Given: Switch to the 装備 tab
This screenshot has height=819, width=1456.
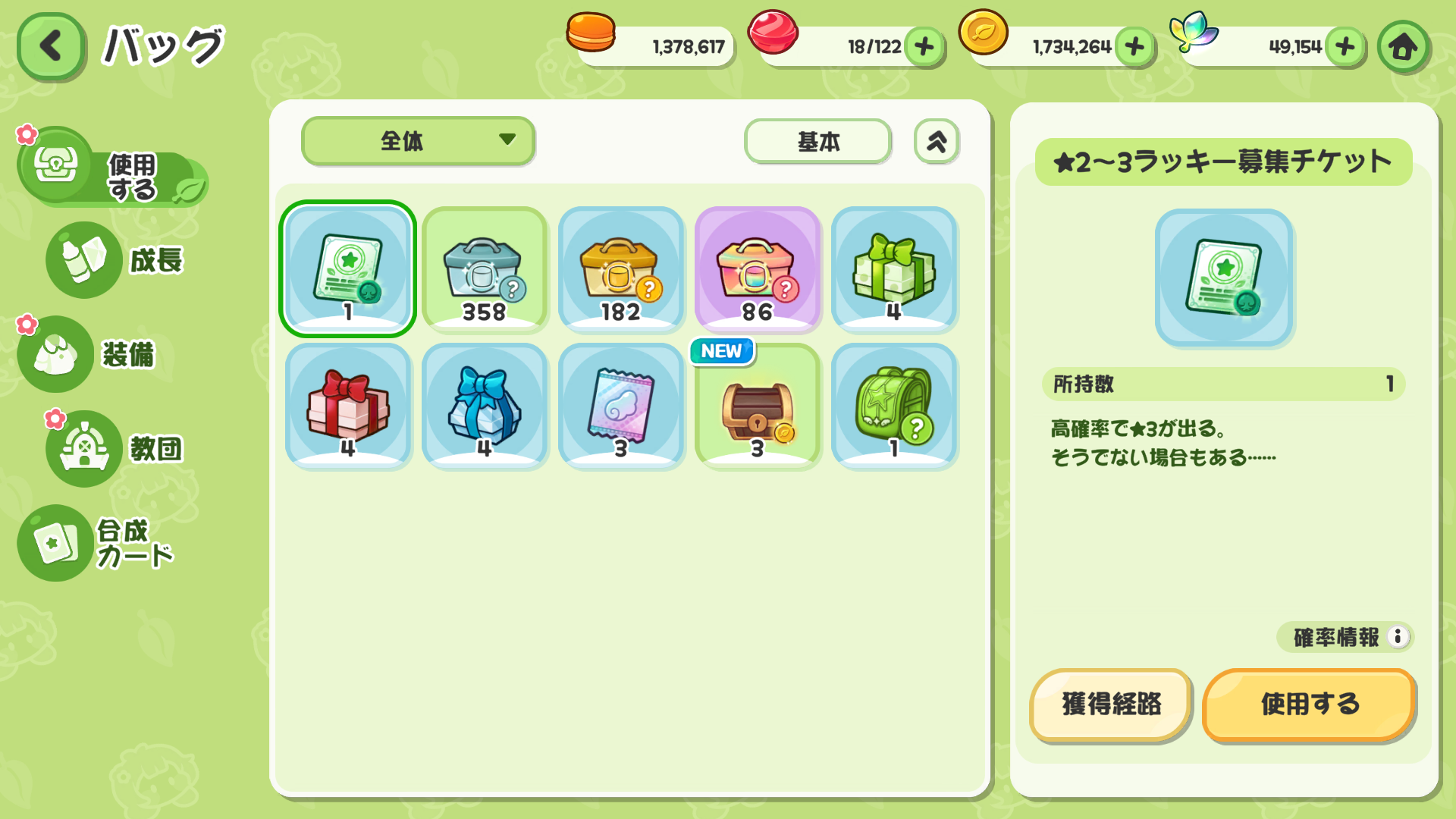Looking at the screenshot, I should click(x=87, y=354).
